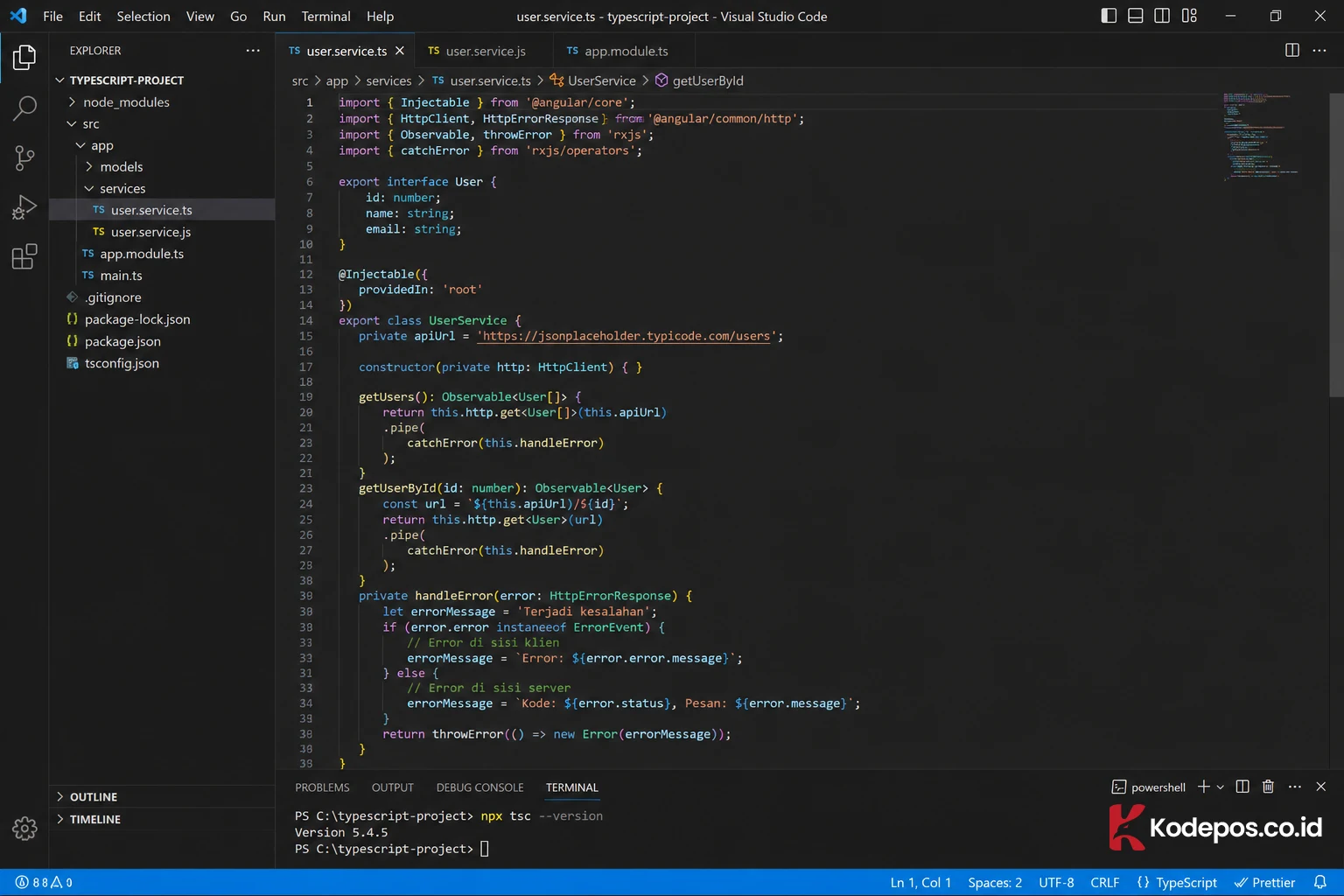This screenshot has width=1344, height=896.
Task: Collapse the app folder
Action: pos(162,145)
